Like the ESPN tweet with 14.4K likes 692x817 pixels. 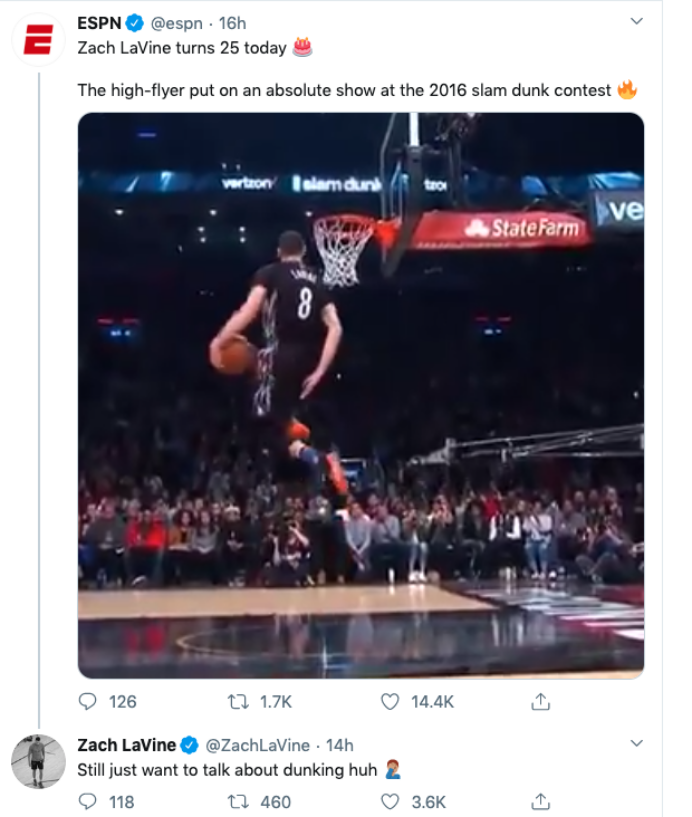point(390,702)
